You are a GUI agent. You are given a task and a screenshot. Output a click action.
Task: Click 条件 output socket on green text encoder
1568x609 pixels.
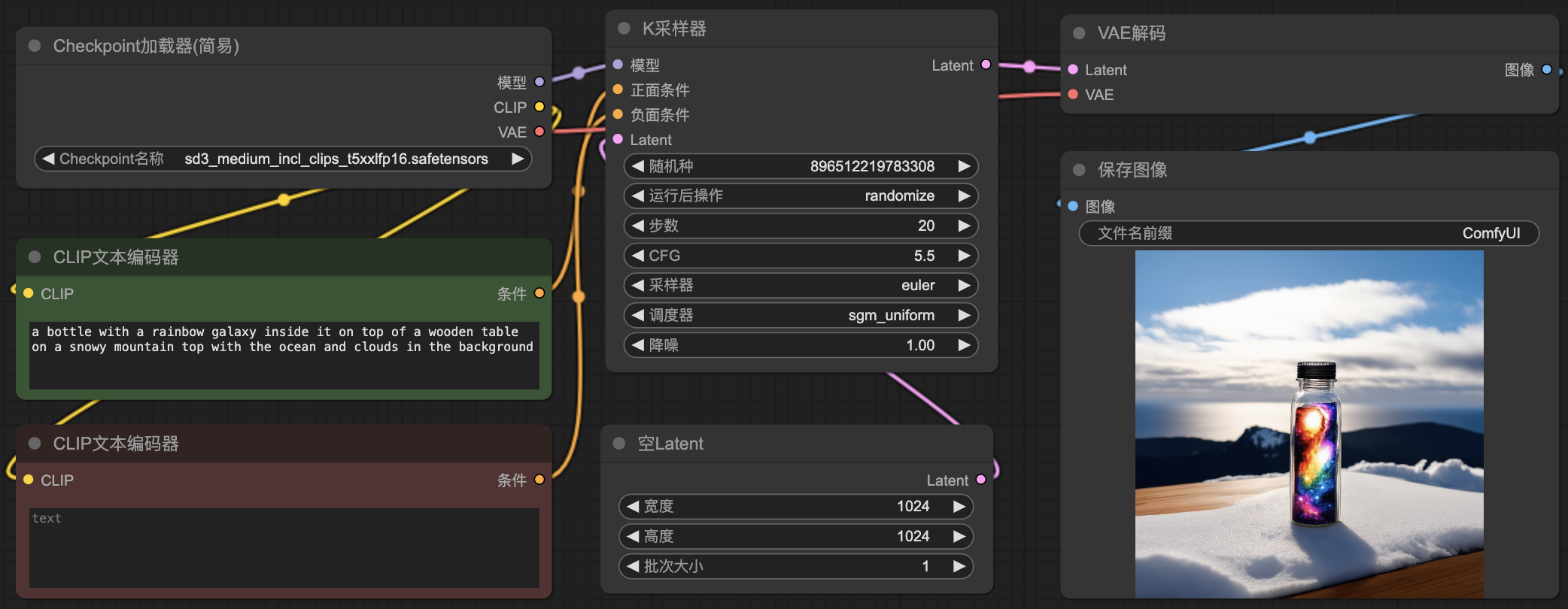click(539, 293)
